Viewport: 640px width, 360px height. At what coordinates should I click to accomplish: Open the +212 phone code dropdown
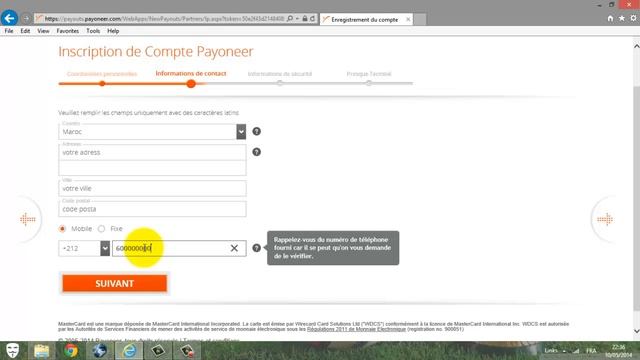(x=105, y=248)
